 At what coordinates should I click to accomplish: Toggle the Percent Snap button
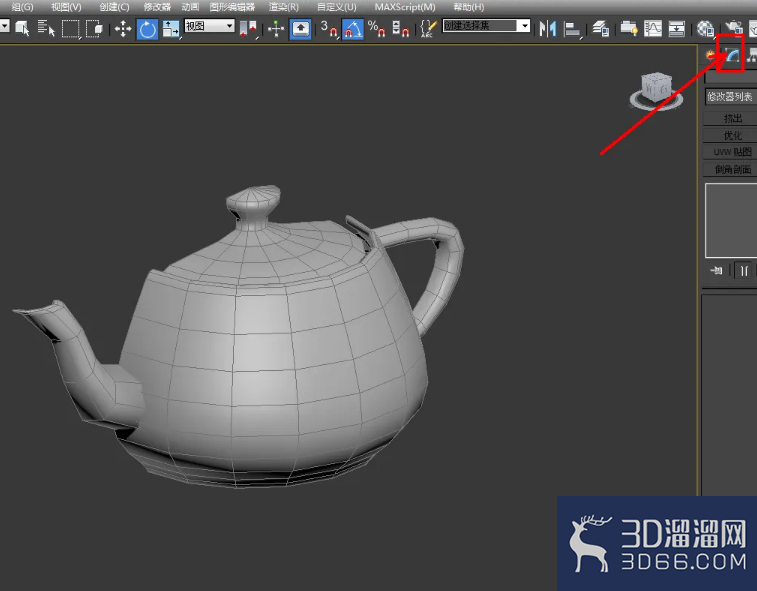377,28
